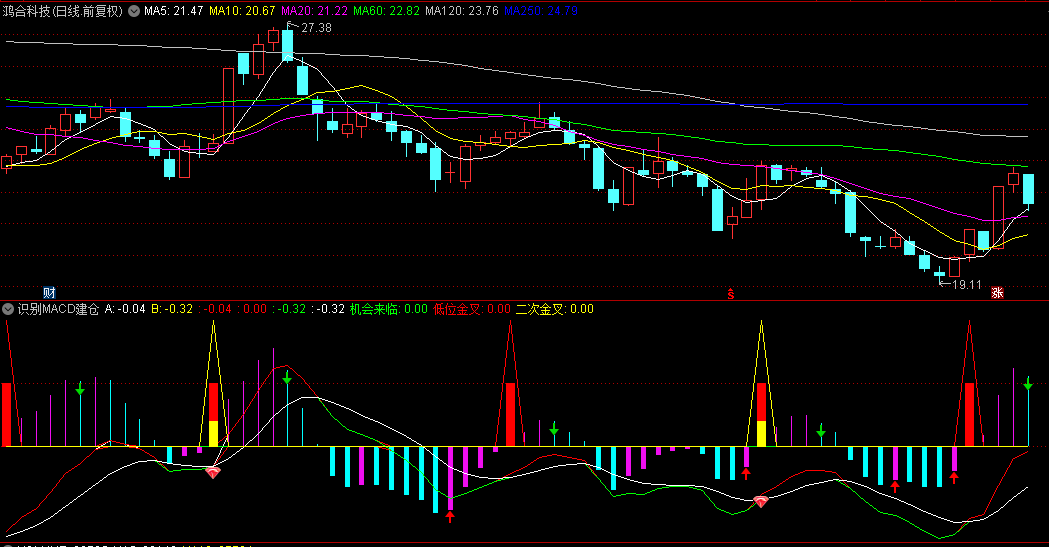
Task: Click the leftmost diamond marker on MACD line
Action: tap(213, 473)
